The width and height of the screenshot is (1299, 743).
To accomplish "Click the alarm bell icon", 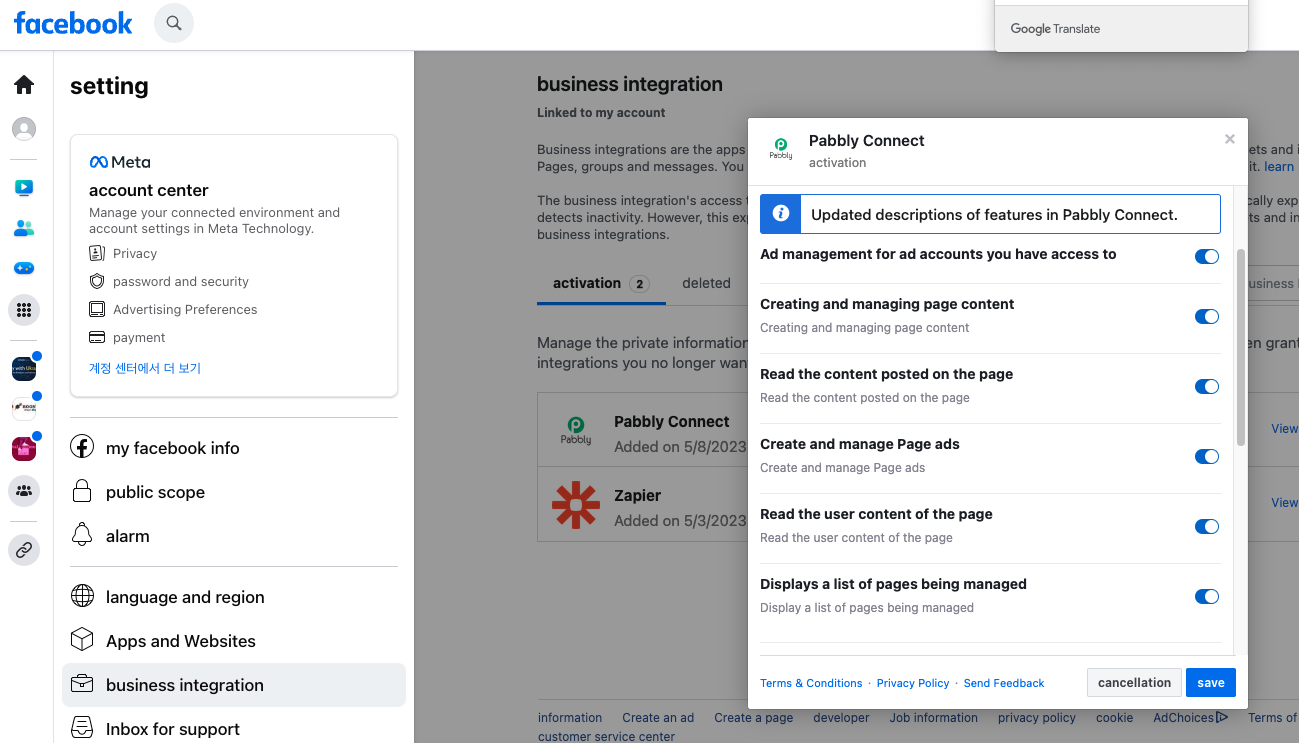I will 82,535.
